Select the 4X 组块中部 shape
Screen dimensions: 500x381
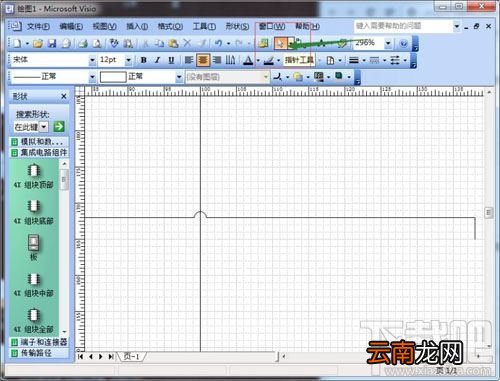click(x=33, y=285)
